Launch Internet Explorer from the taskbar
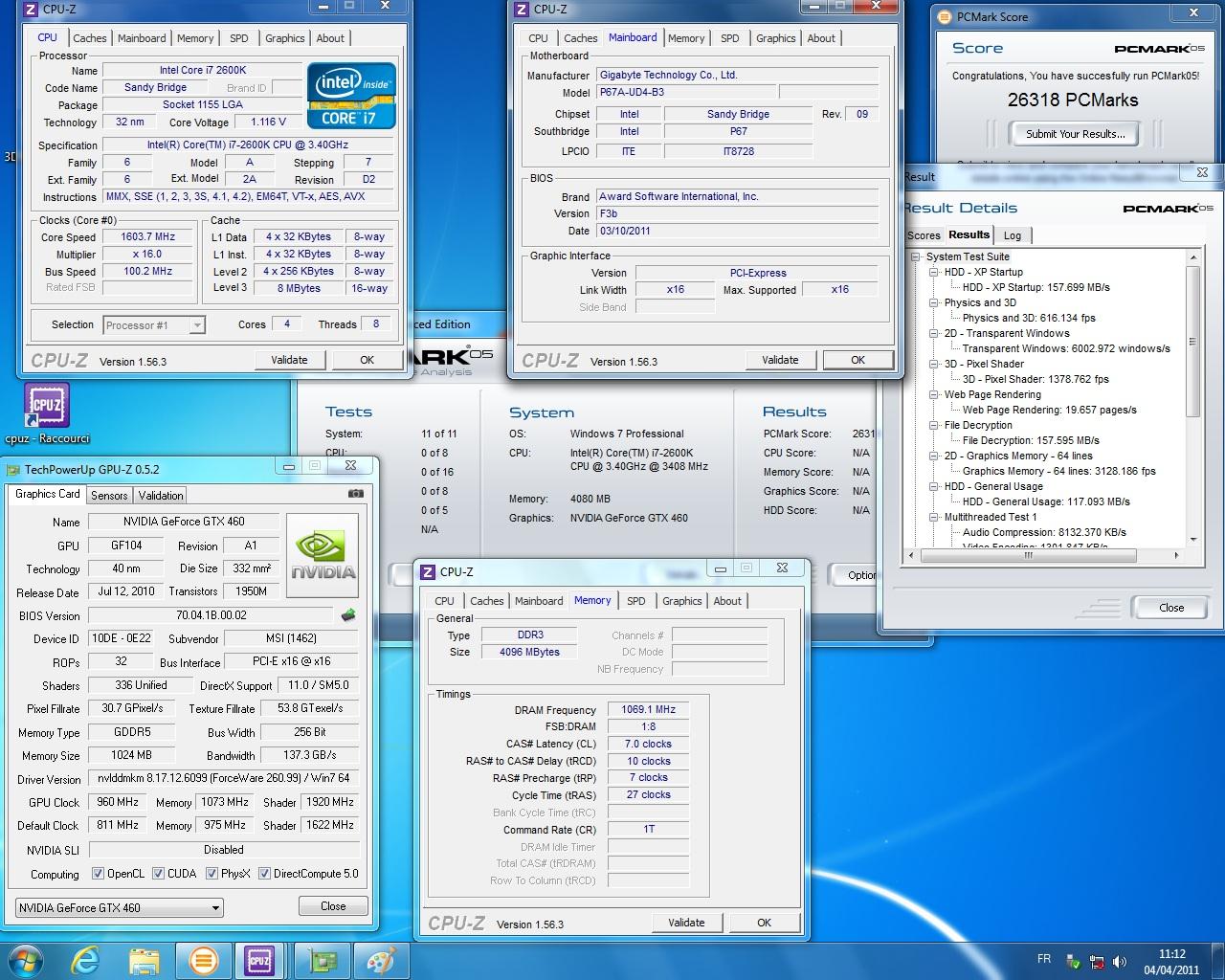The height and width of the screenshot is (980, 1225). point(86,959)
